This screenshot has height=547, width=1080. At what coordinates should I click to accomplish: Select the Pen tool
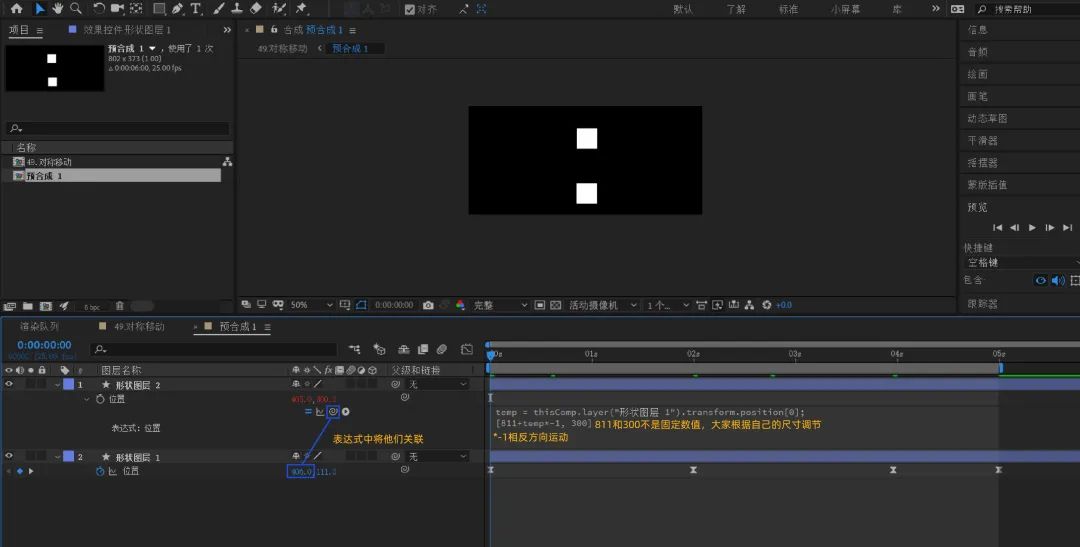[178, 9]
